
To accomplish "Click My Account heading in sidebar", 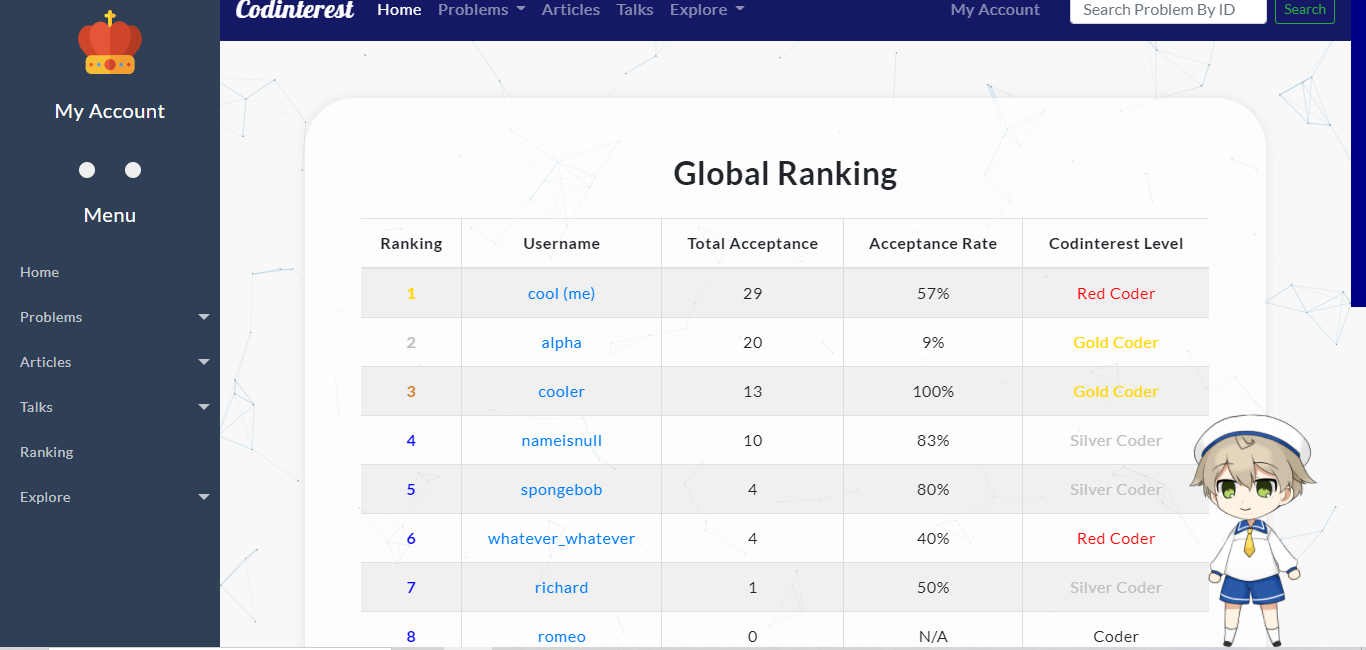I will [110, 111].
